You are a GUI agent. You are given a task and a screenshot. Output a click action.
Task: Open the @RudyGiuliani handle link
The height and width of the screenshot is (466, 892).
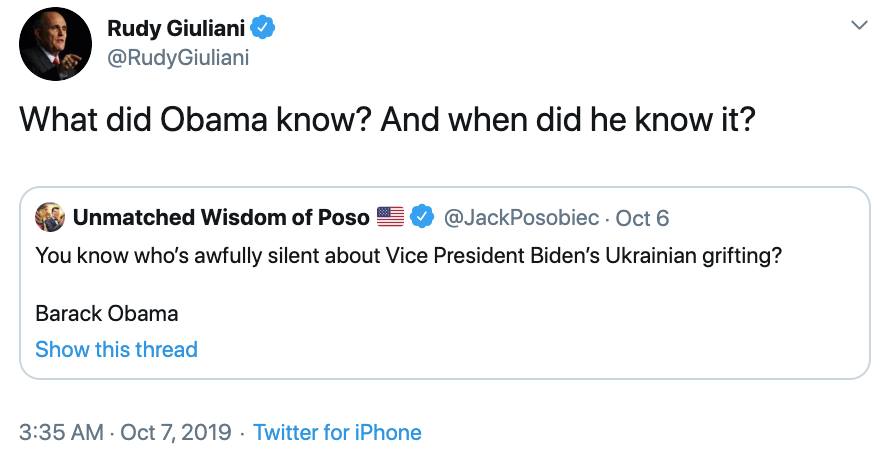point(178,58)
